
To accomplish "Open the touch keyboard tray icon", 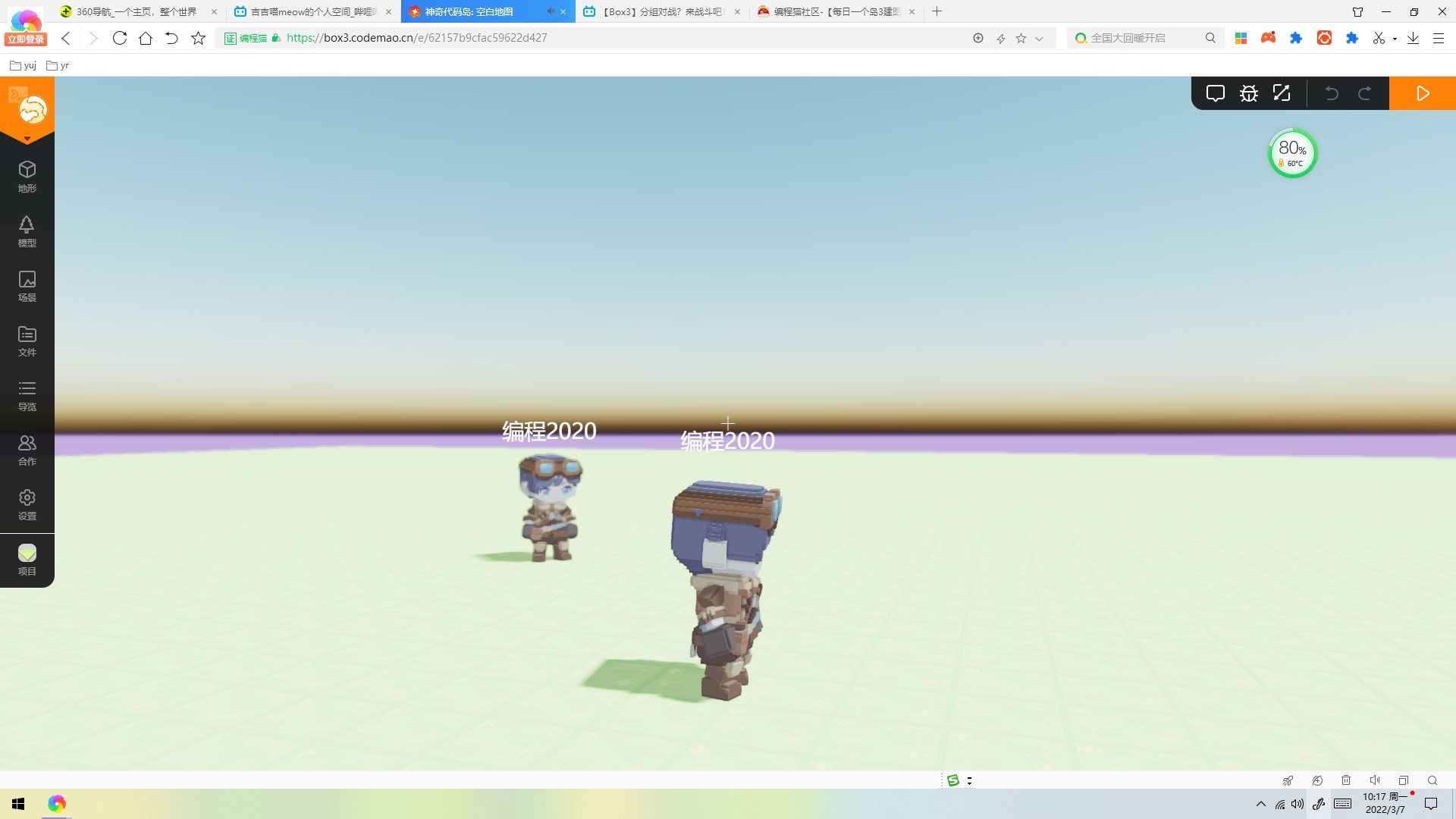I will click(1342, 804).
